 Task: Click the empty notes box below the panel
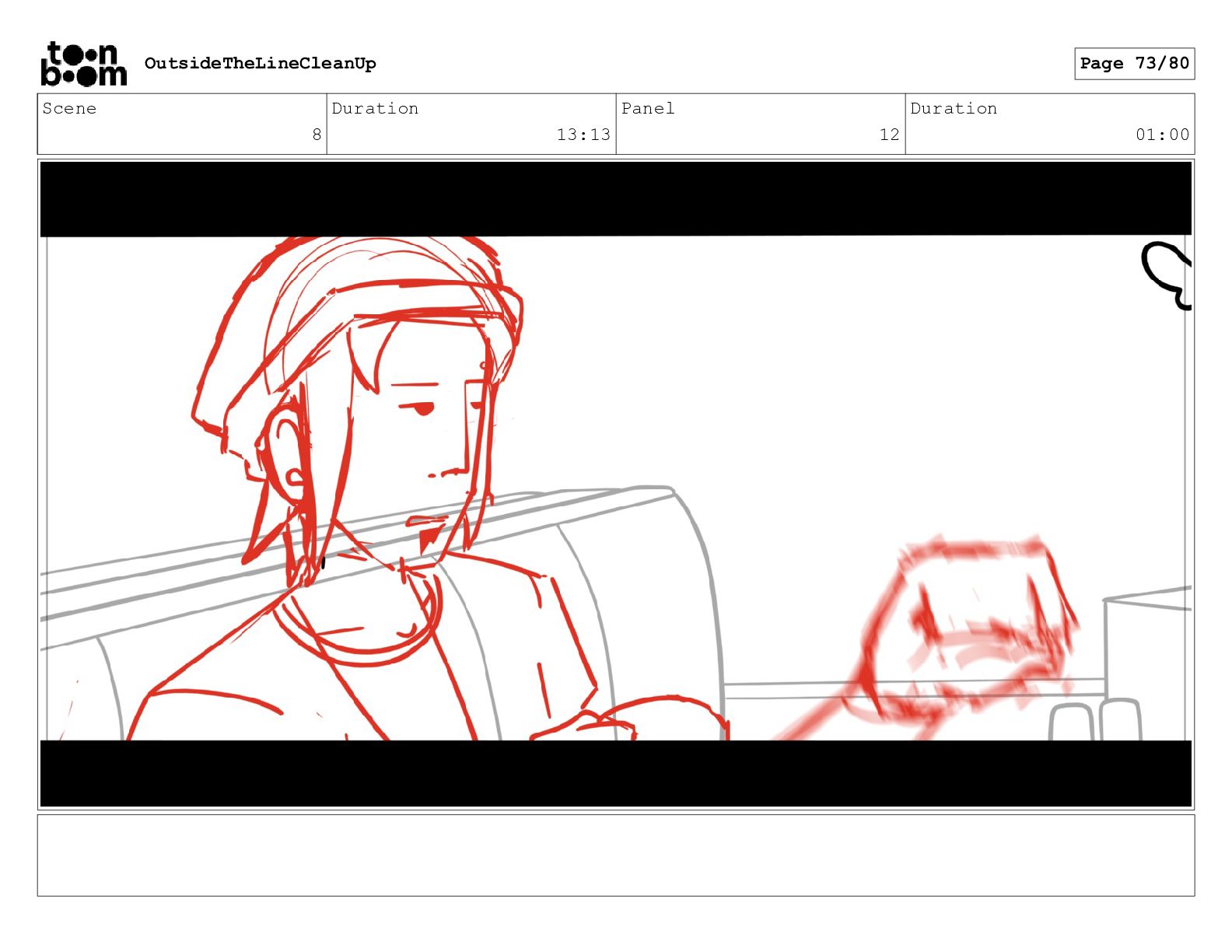tap(616, 856)
